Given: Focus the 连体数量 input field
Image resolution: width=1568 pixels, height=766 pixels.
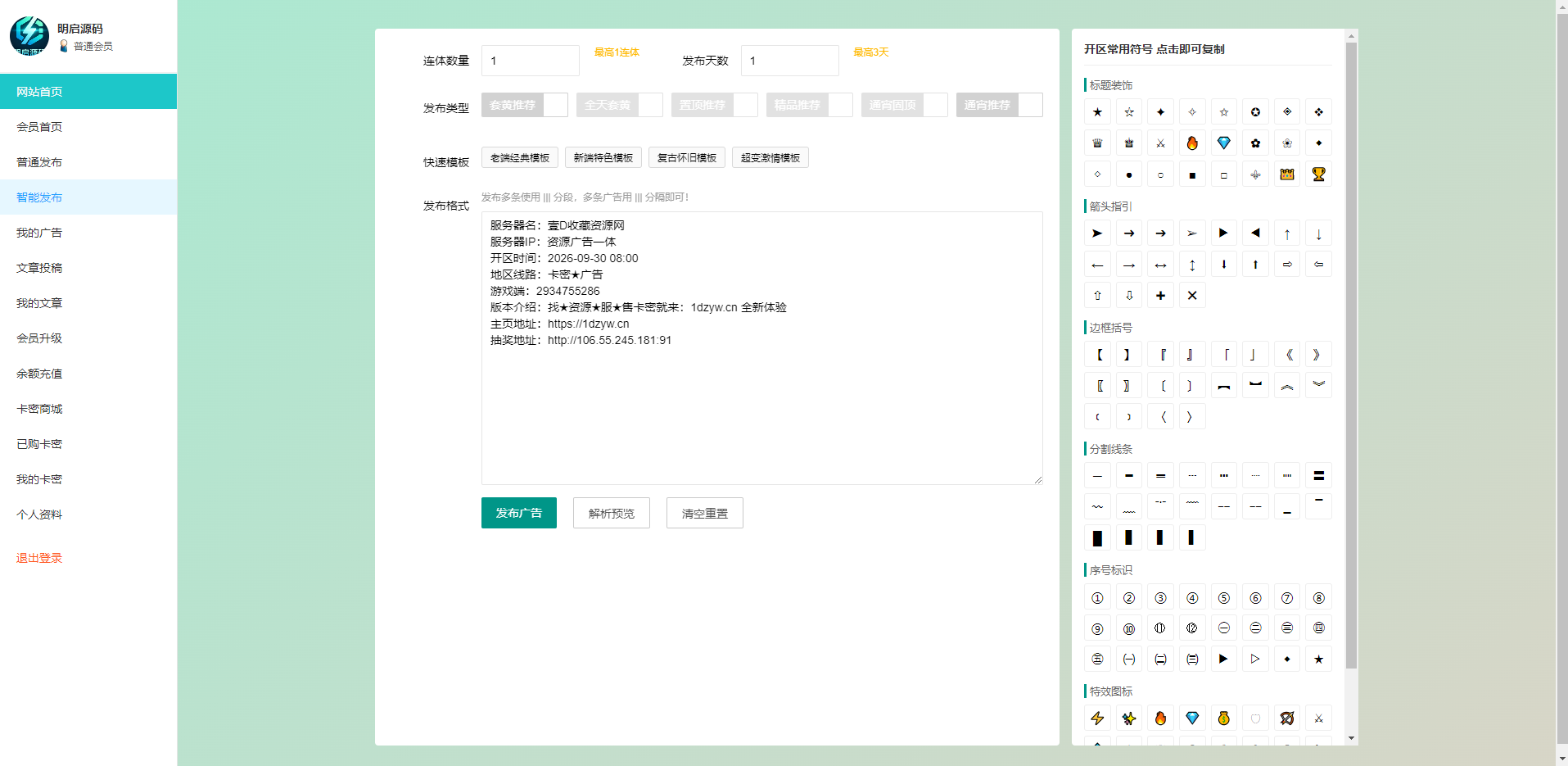Looking at the screenshot, I should click(531, 61).
